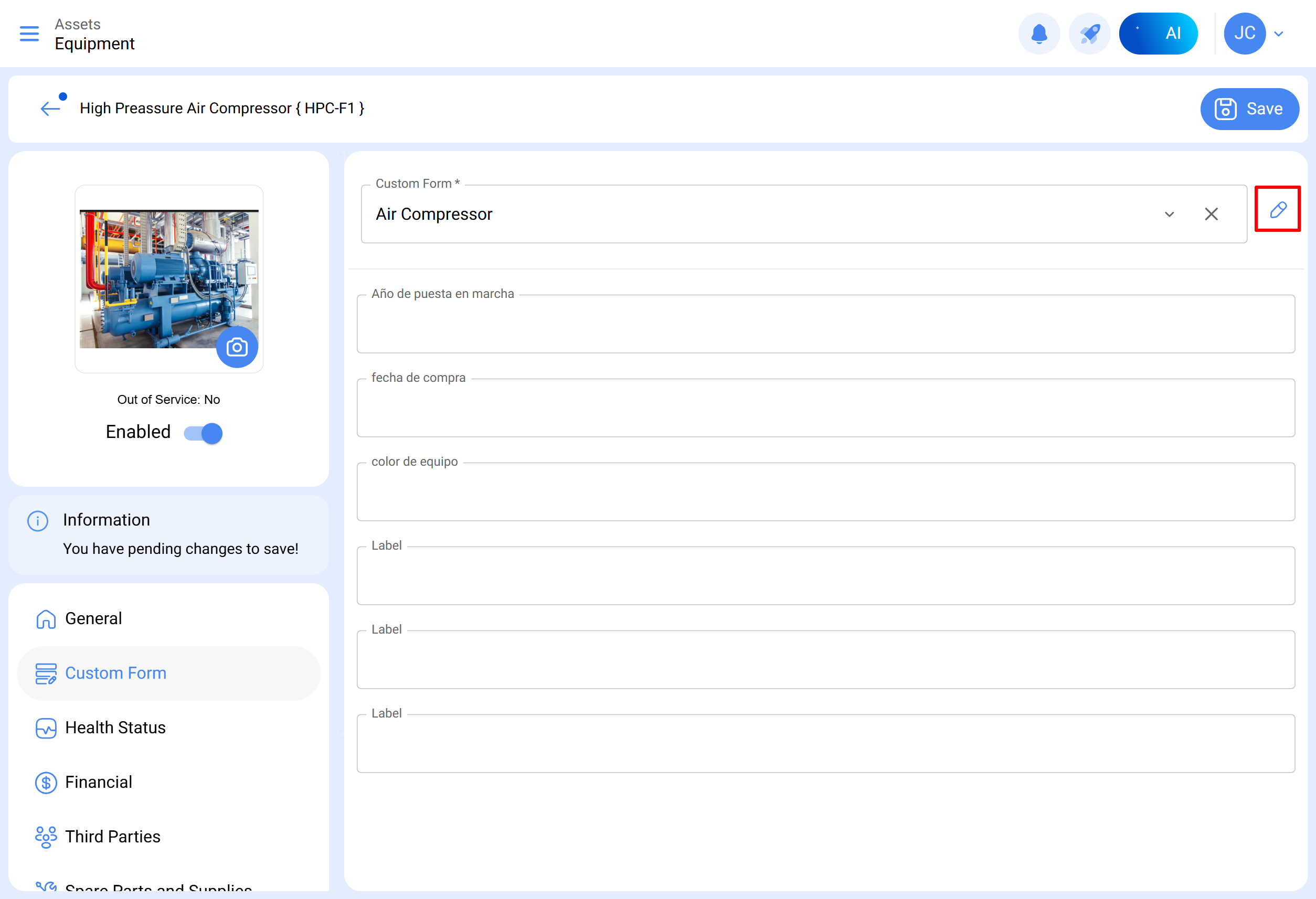Switch to the General section
1316x899 pixels.
coord(93,618)
